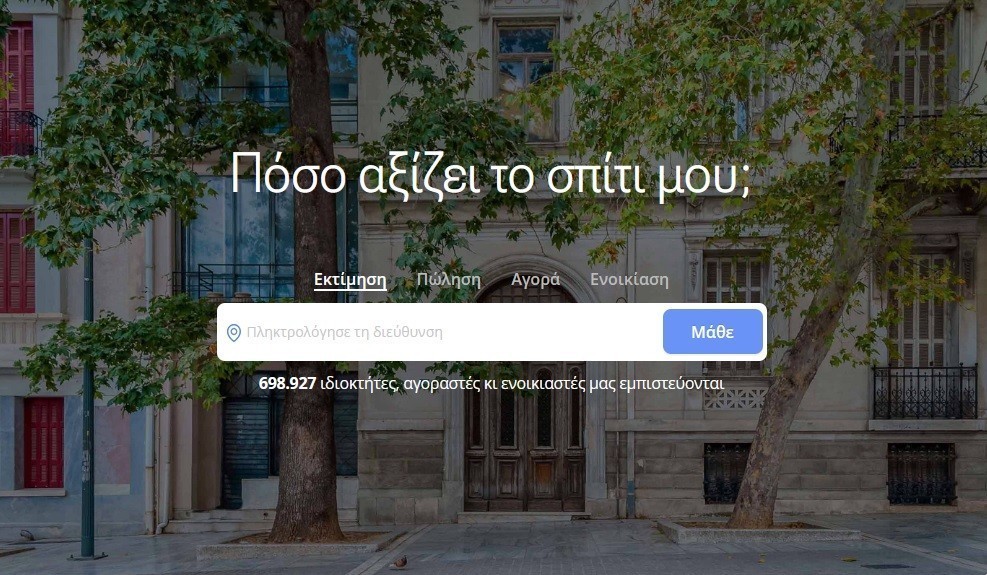Image resolution: width=987 pixels, height=575 pixels.
Task: Click the upper-floor window at top center
Action: (x=526, y=82)
